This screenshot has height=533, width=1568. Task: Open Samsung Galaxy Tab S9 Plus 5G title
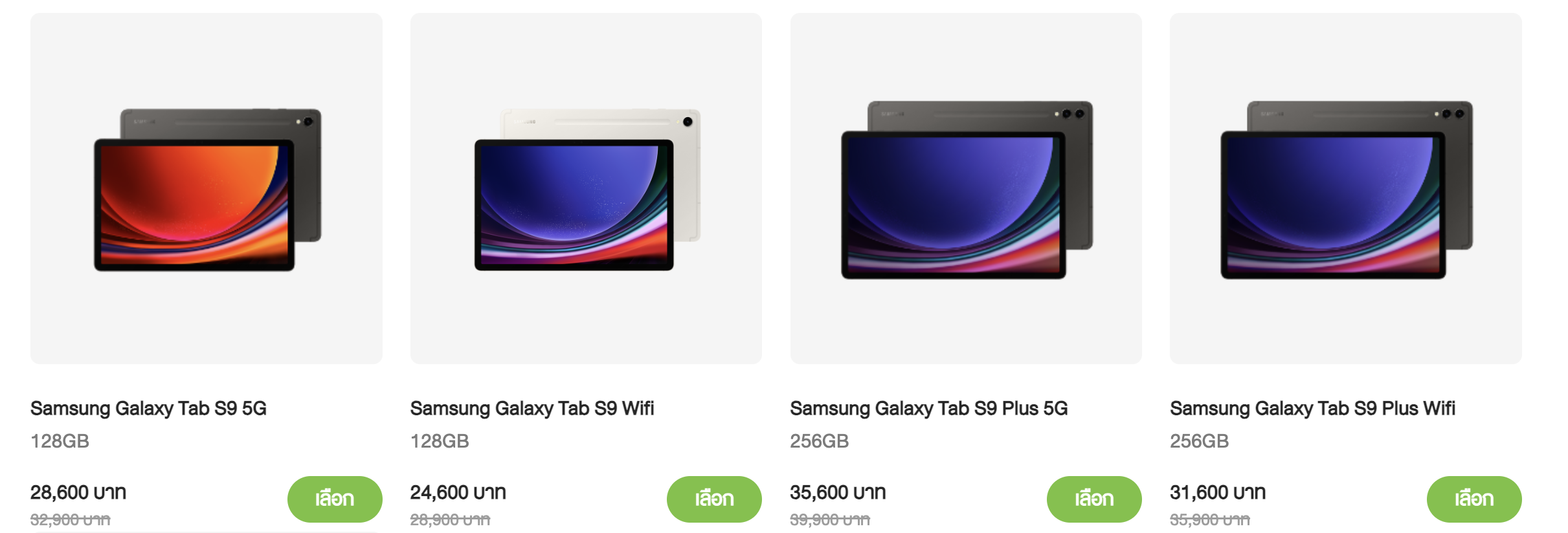(929, 409)
